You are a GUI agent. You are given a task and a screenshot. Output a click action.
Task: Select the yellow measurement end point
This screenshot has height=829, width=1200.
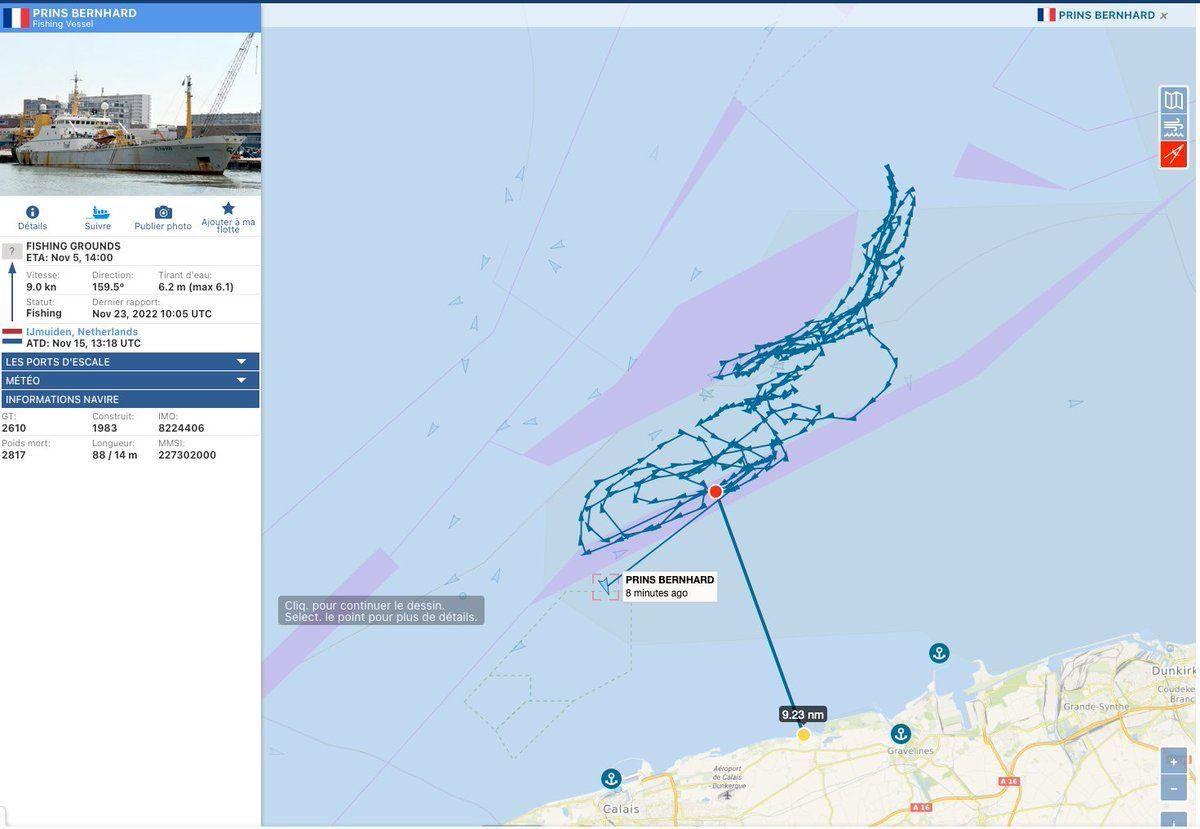pyautogui.click(x=804, y=735)
